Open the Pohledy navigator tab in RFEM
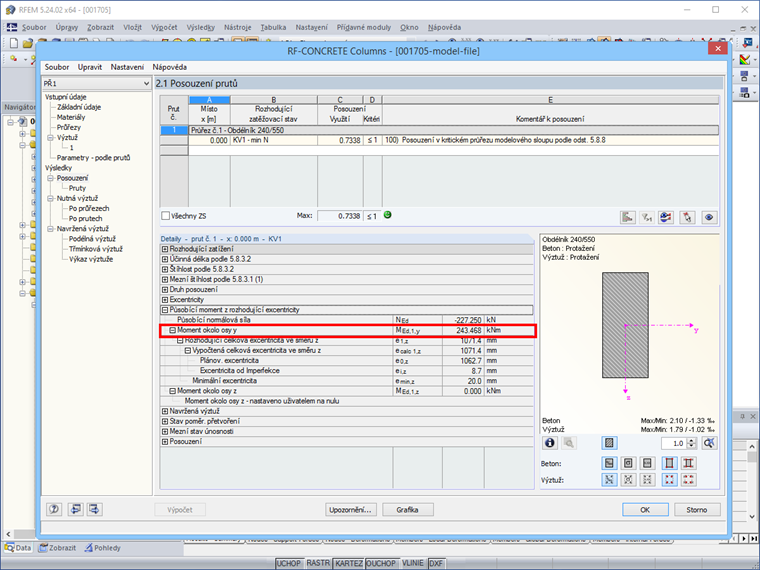The width and height of the screenshot is (760, 570). (102, 548)
